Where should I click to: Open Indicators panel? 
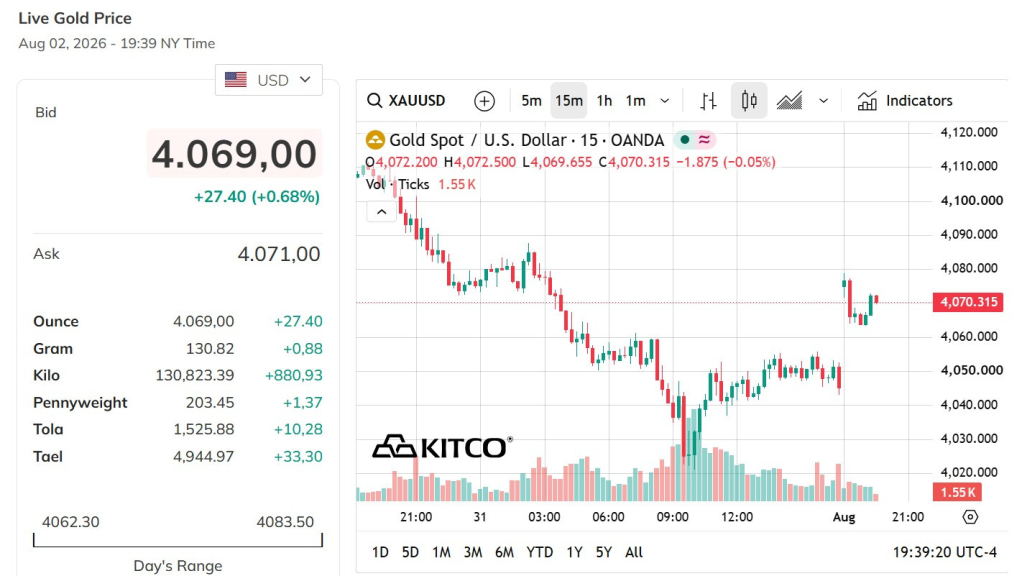pos(905,101)
